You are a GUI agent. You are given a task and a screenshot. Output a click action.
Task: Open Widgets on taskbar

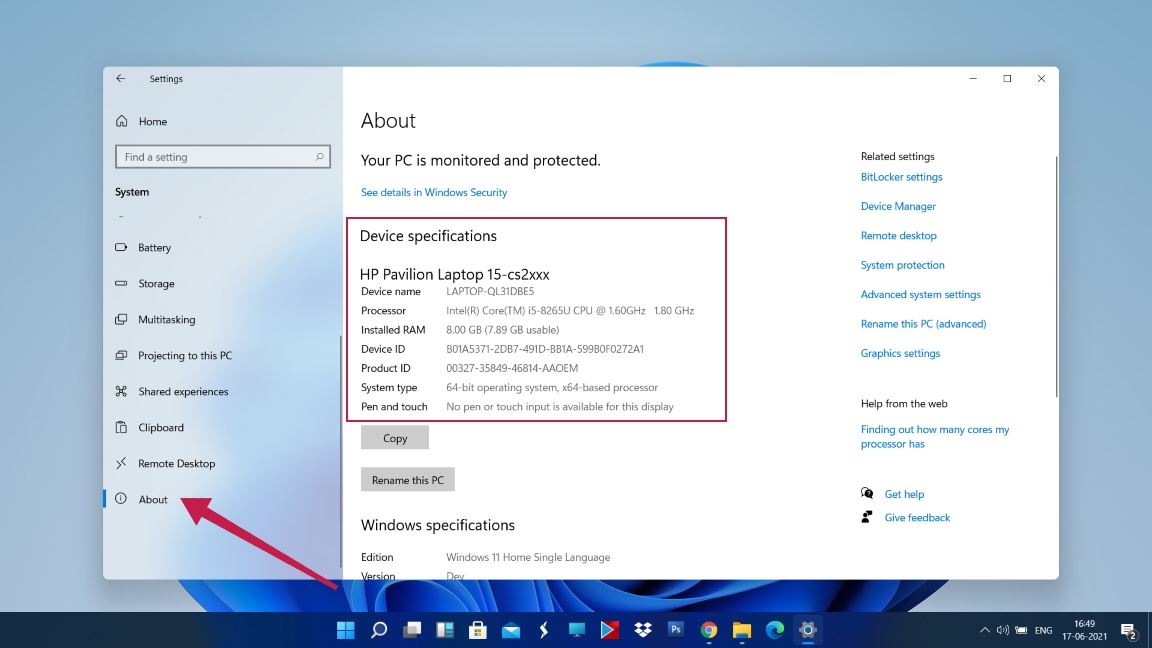coord(445,630)
